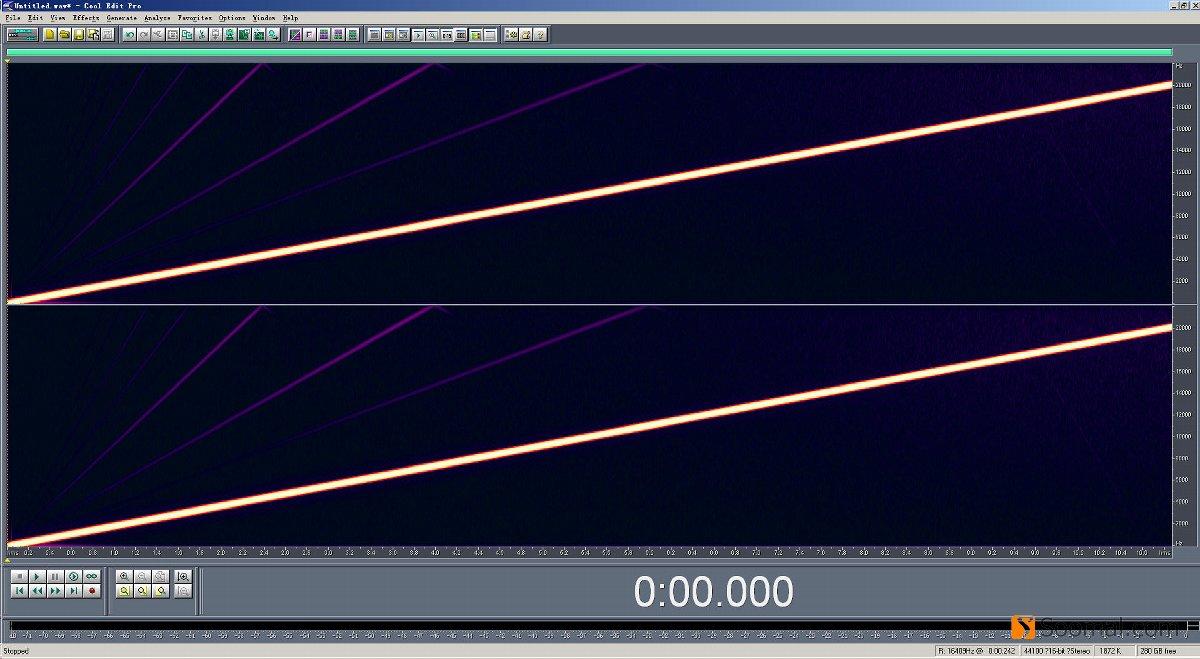Switch to multitrack view with waveform toggle button
The height and width of the screenshot is (659, 1200).
[22, 34]
